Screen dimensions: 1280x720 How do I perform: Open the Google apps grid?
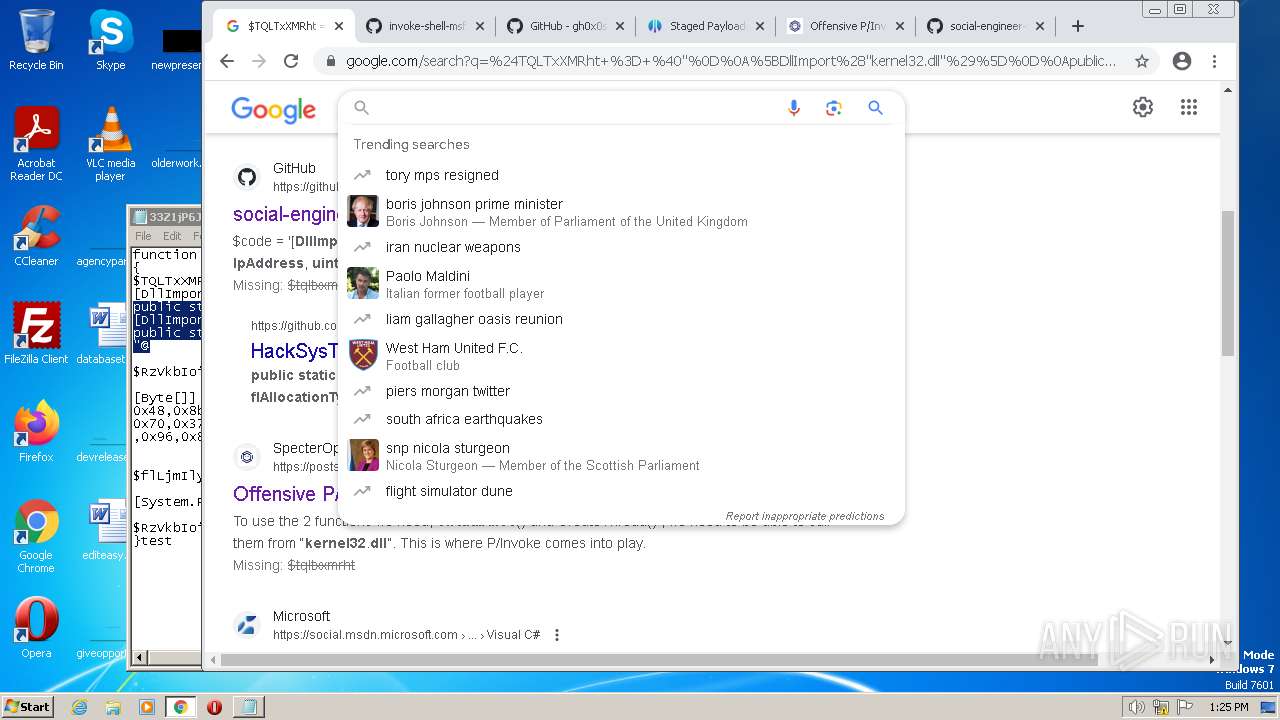[x=1189, y=107]
